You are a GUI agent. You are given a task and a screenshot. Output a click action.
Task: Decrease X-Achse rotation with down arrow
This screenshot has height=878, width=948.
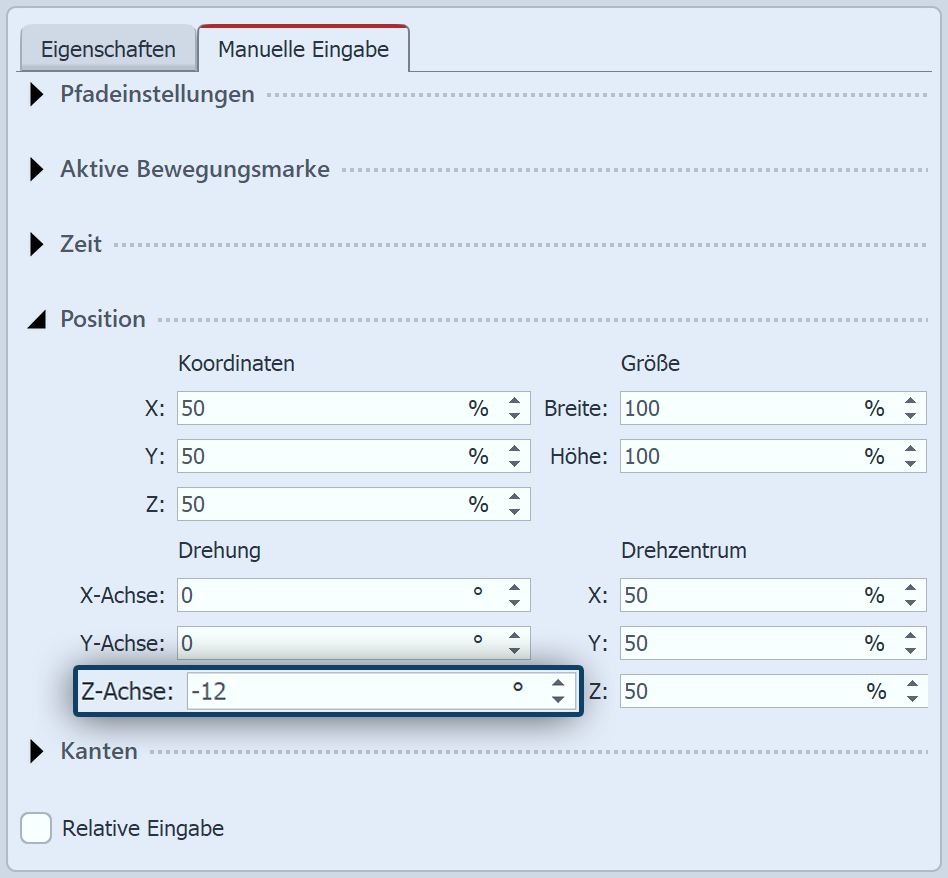514,603
